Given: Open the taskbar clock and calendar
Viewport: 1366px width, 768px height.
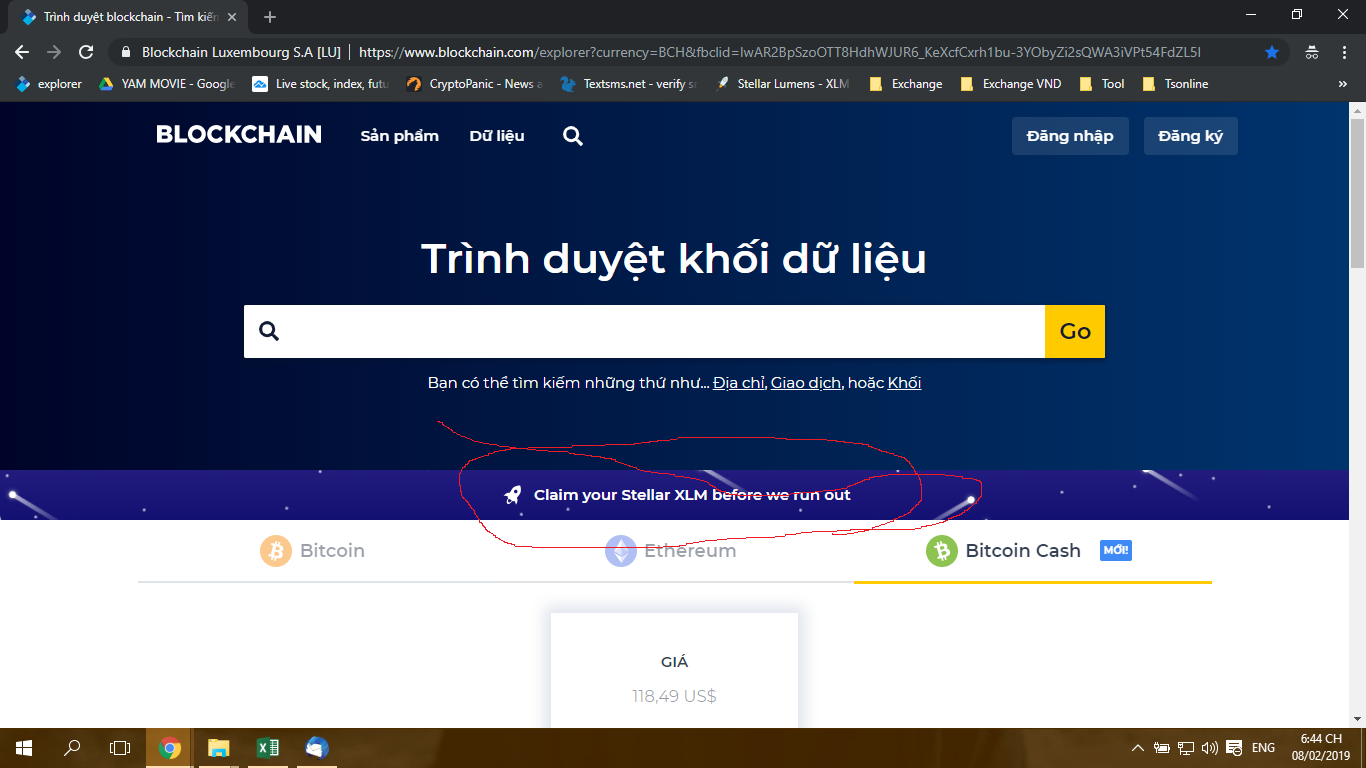Looking at the screenshot, I should tap(1321, 747).
